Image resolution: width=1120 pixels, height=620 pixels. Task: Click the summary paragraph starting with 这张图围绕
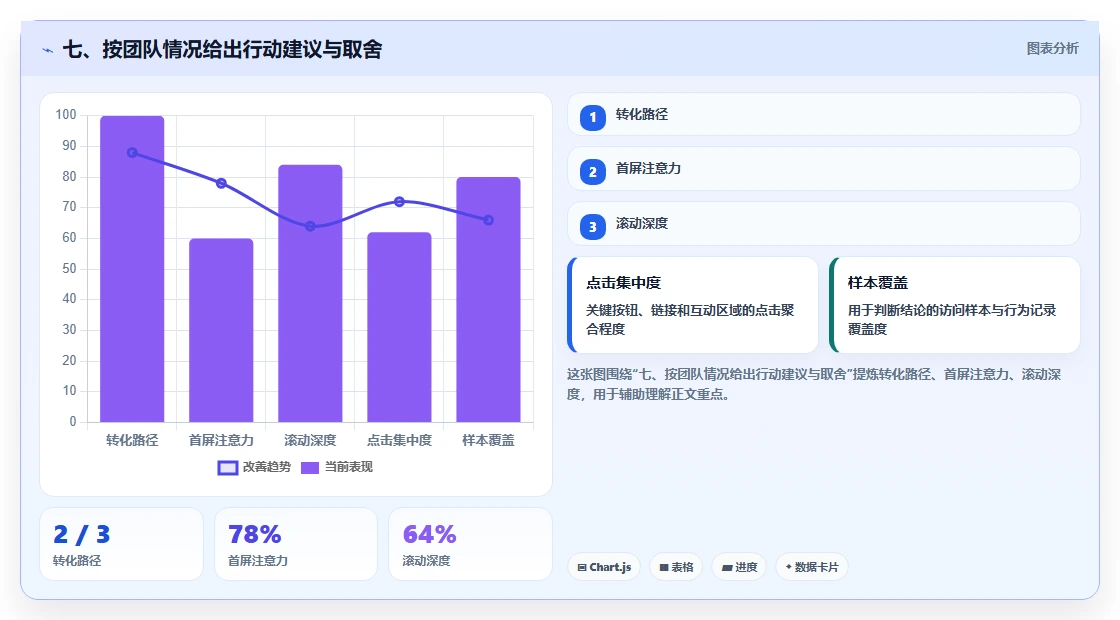(x=814, y=384)
